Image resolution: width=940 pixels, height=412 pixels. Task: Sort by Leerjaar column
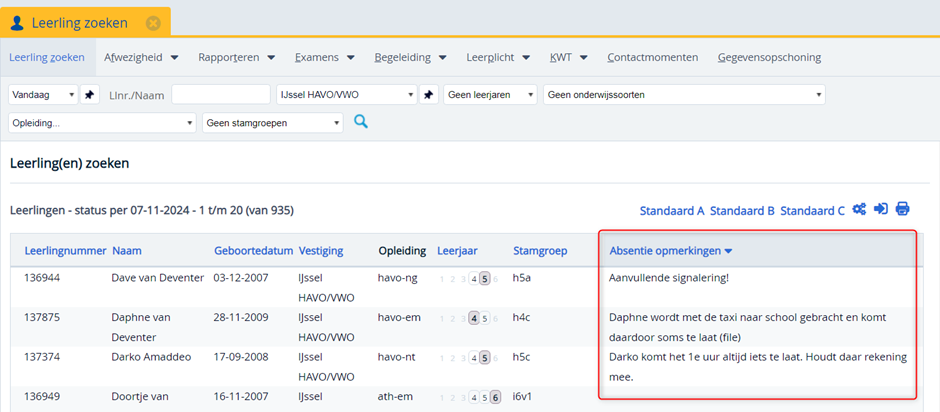[457, 251]
